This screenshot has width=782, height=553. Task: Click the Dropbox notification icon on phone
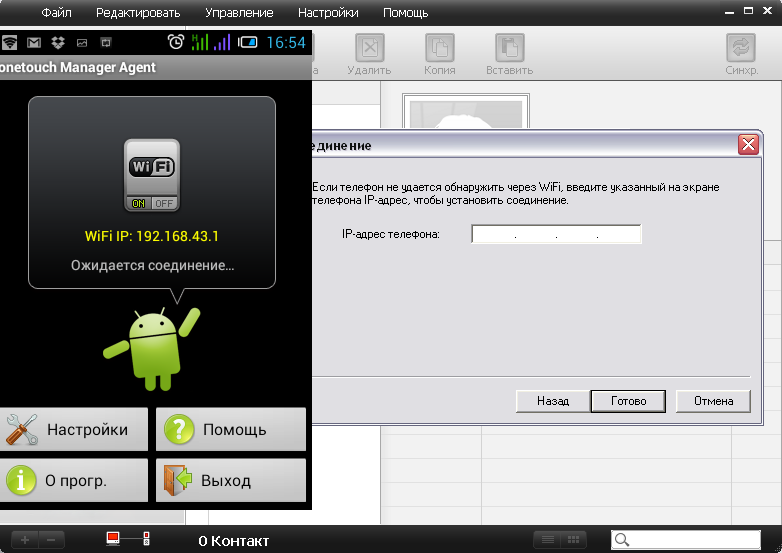(x=58, y=42)
